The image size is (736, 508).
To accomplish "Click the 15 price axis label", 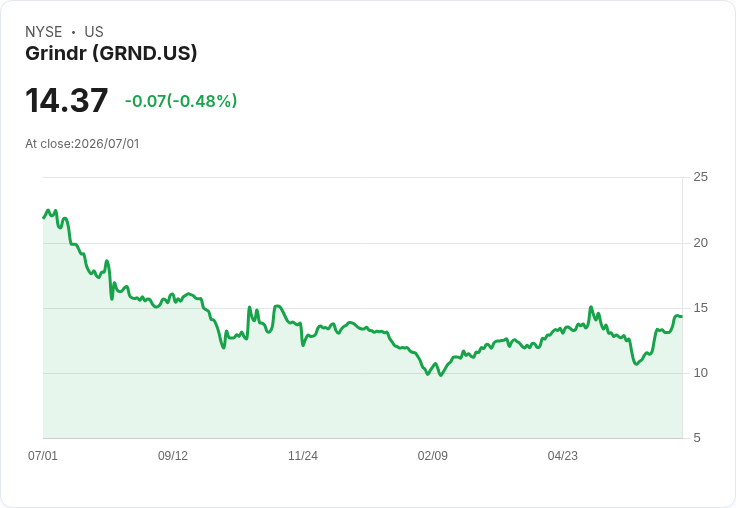I will pos(701,308).
